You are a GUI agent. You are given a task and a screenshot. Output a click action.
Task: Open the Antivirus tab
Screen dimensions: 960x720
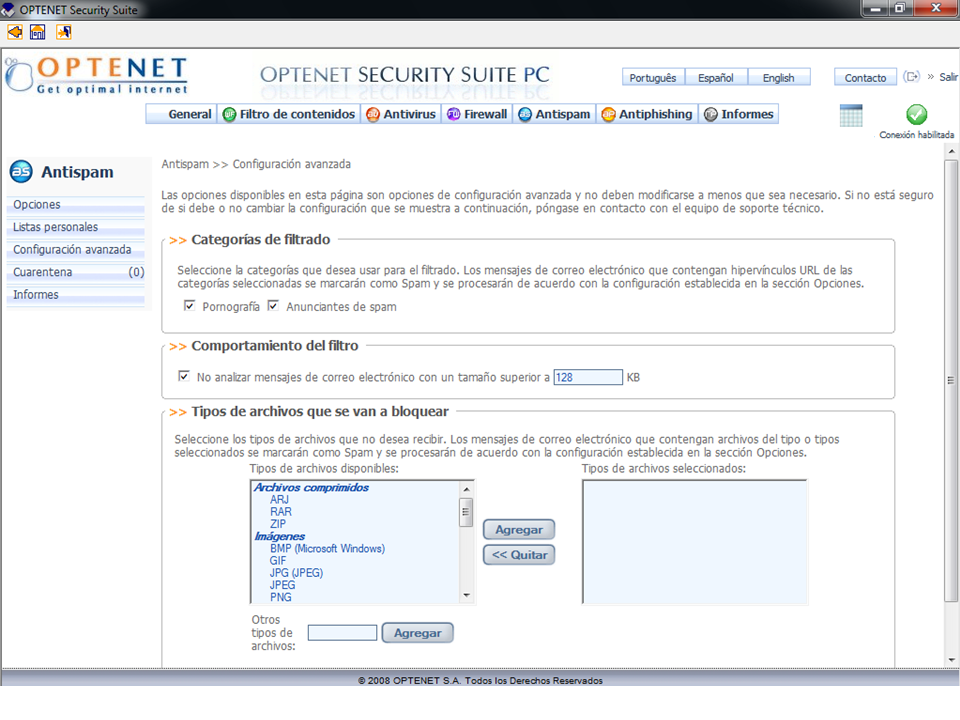[x=401, y=114]
